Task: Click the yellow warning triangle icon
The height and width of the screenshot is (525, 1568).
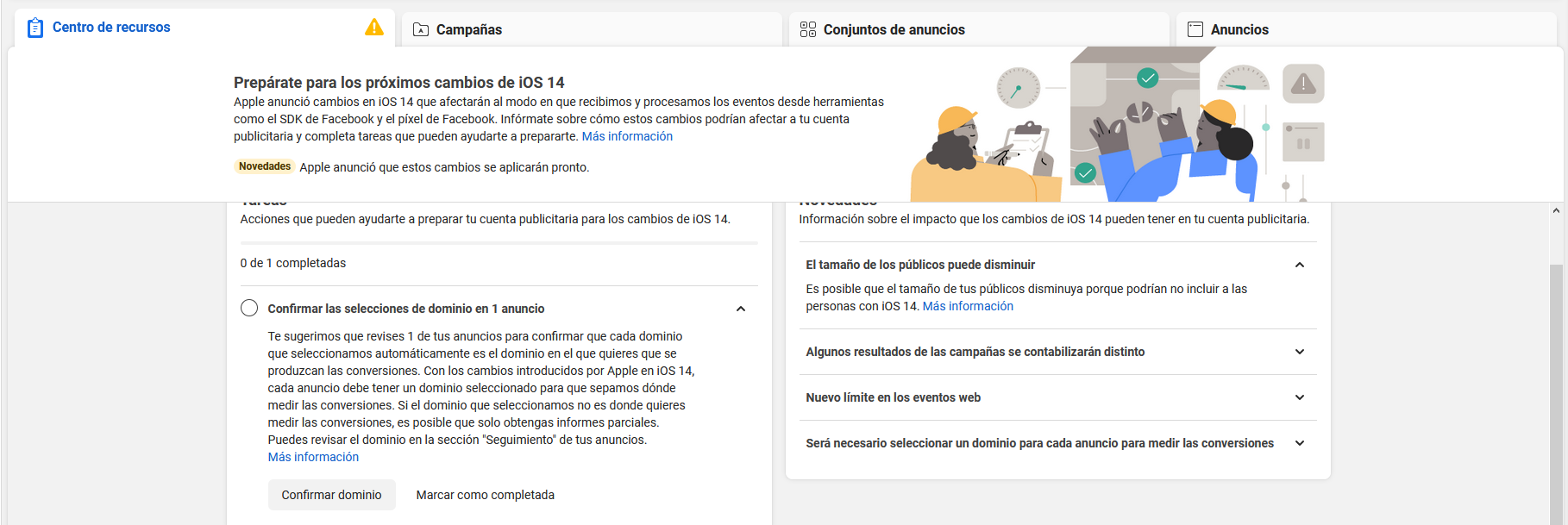Action: 374,27
